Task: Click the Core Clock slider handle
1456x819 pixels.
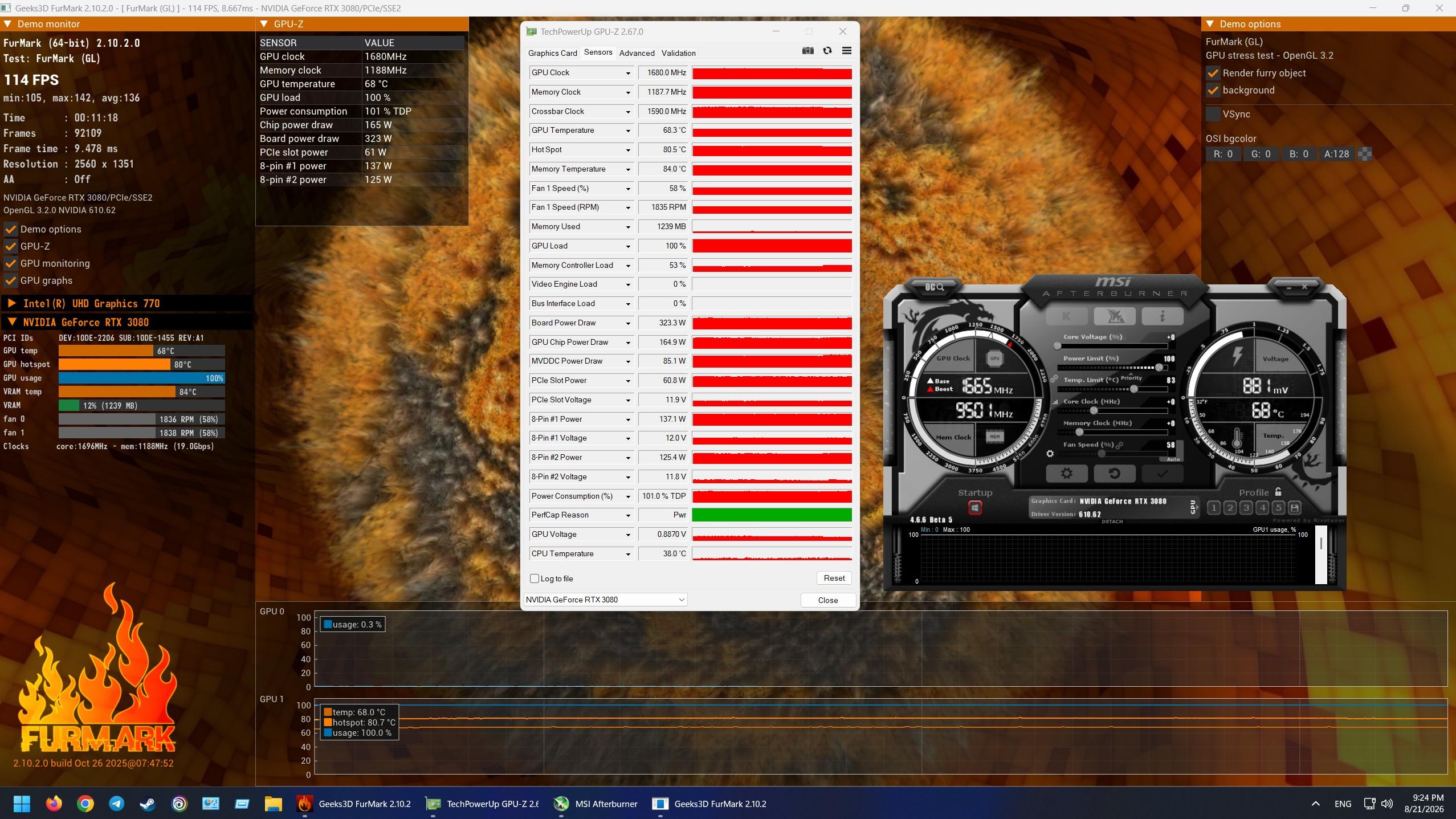Action: pyautogui.click(x=1094, y=410)
